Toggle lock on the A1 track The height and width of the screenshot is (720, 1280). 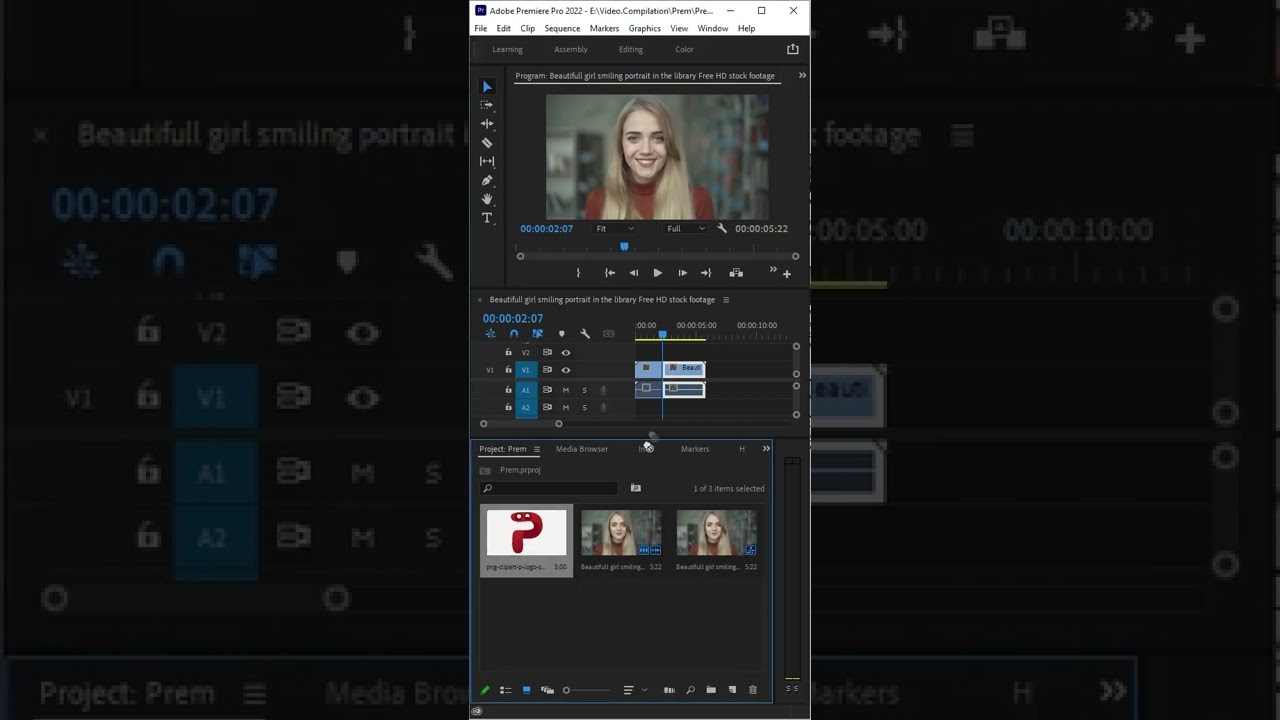(508, 390)
